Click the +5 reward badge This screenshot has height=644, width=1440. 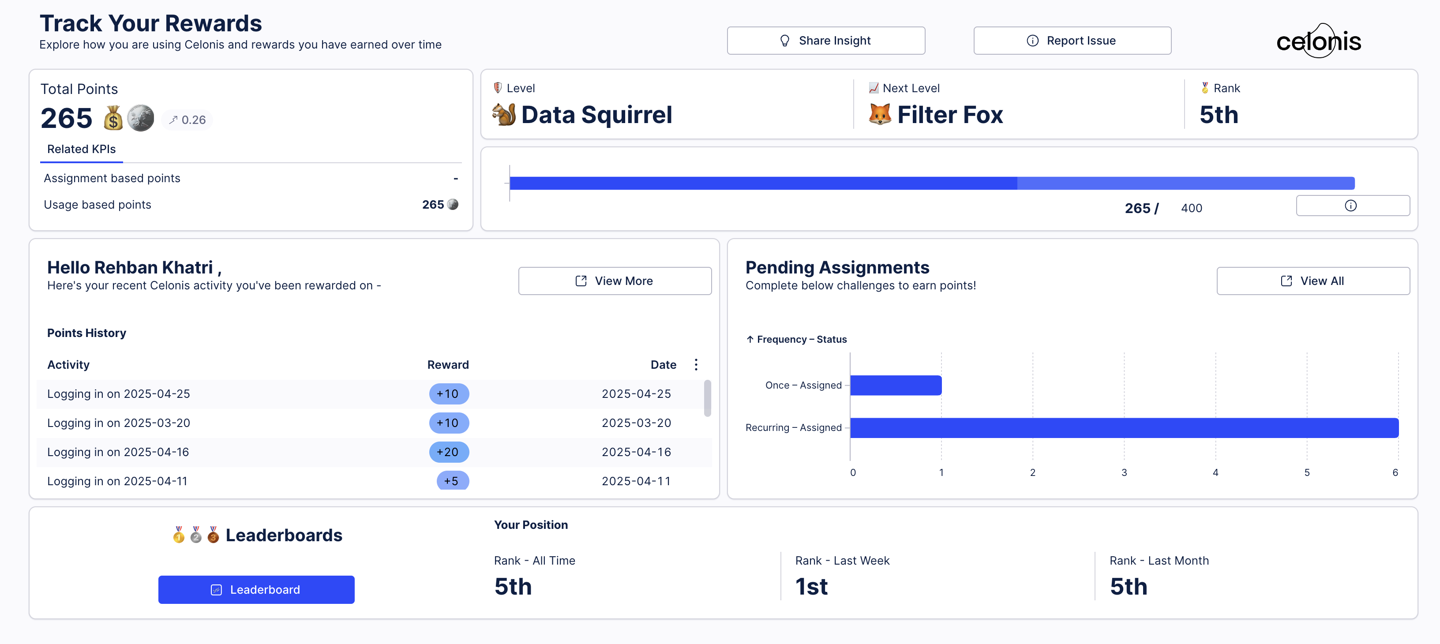tap(453, 481)
